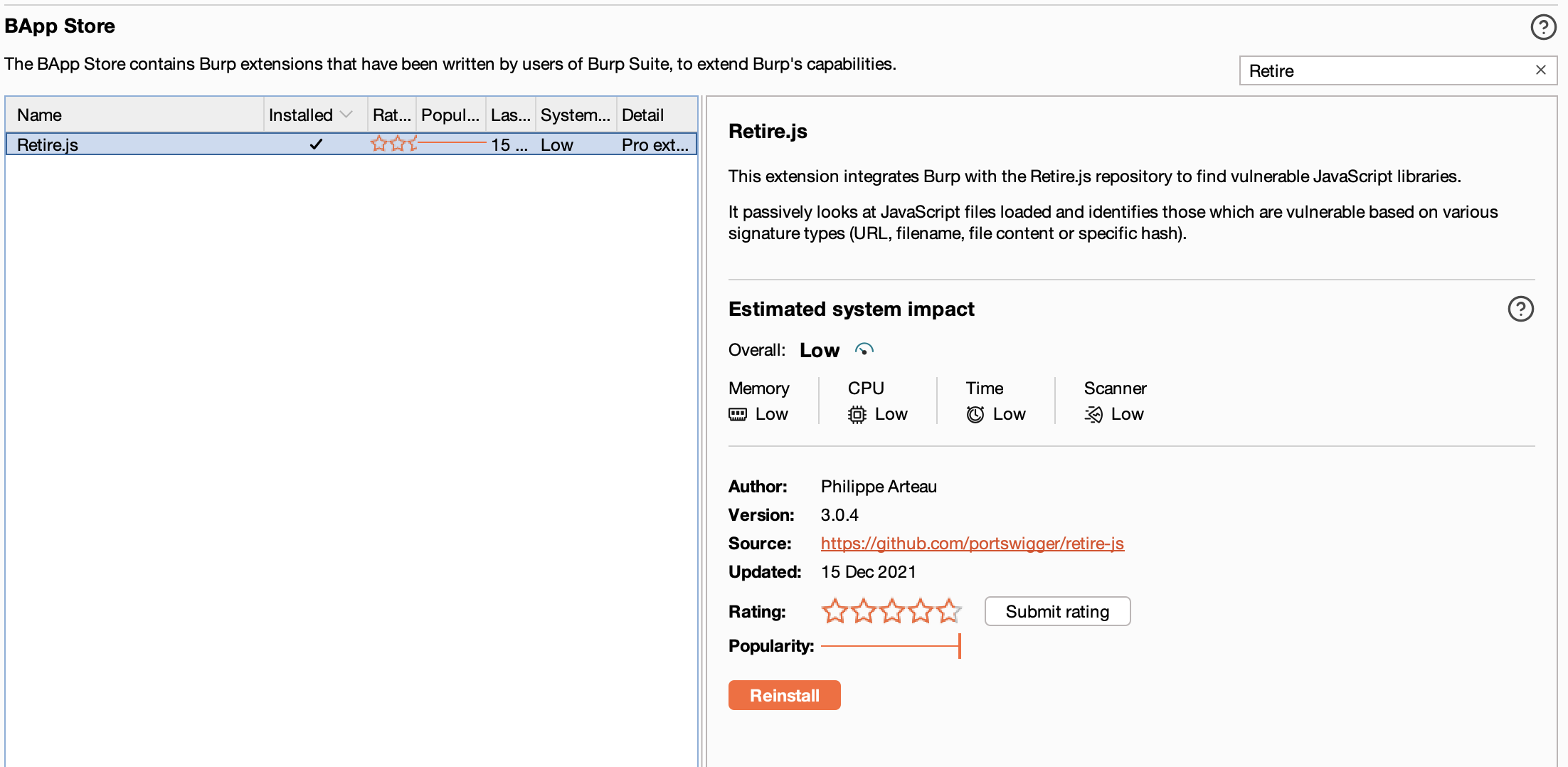Click the Memory chip icon
Image resolution: width=1568 pixels, height=767 pixels.
click(738, 414)
